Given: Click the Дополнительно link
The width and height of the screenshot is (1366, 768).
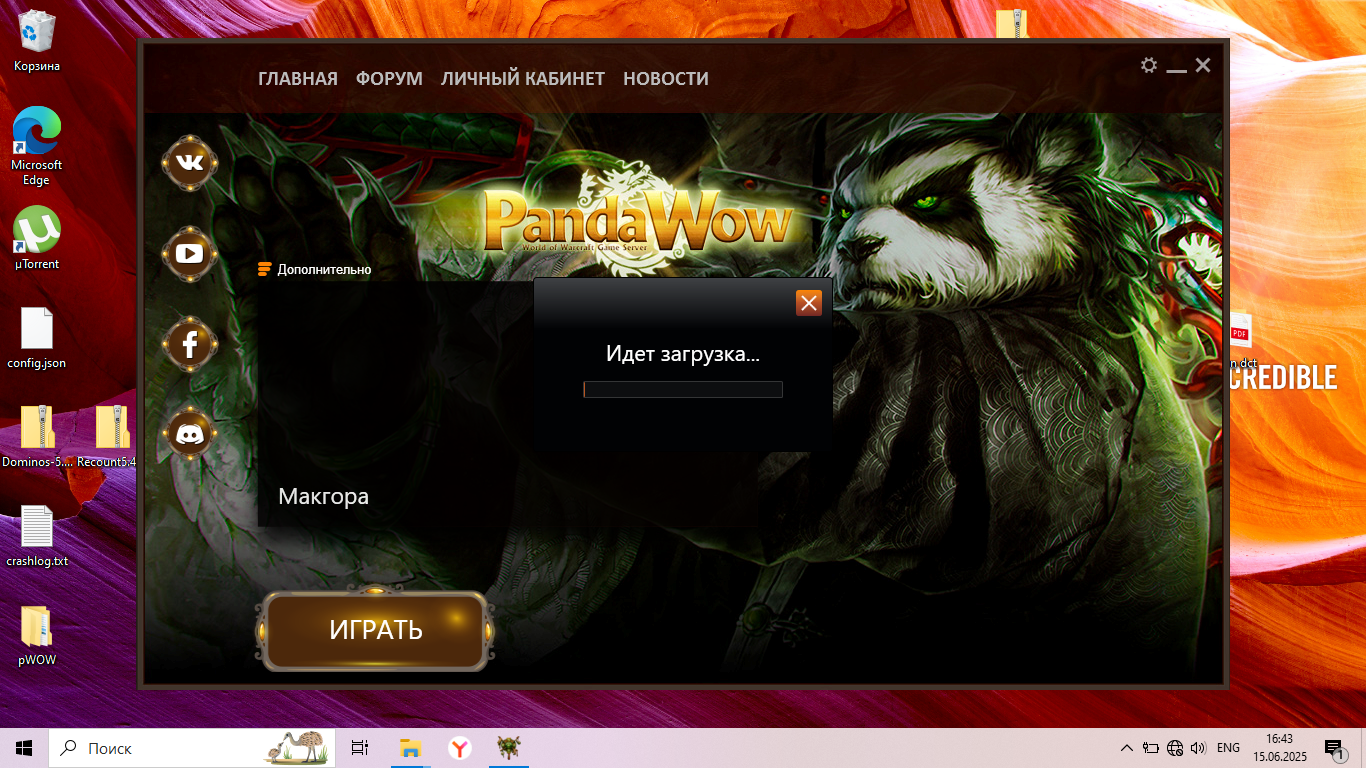Looking at the screenshot, I should coord(314,269).
